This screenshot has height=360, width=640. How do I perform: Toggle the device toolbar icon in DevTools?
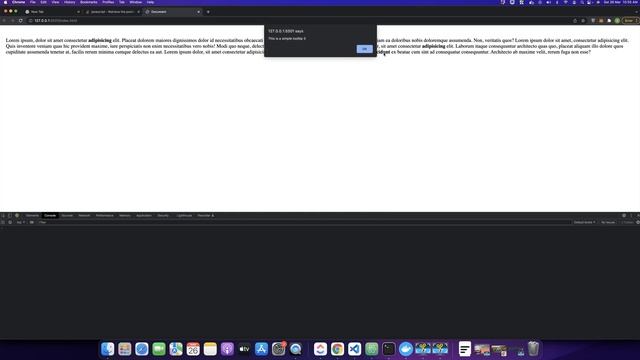pyautogui.click(x=10, y=216)
